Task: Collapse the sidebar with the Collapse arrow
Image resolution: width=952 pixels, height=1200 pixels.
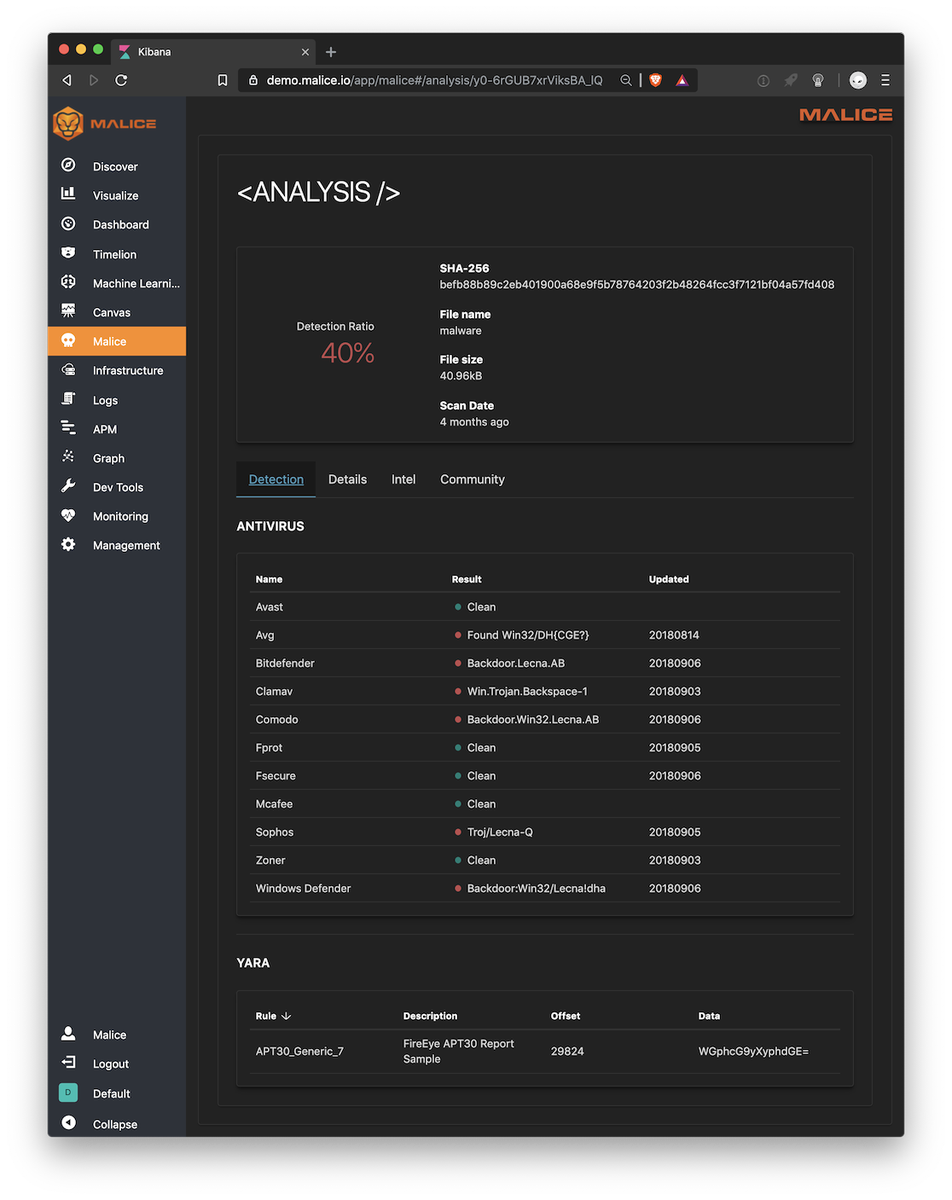Action: tap(68, 1123)
